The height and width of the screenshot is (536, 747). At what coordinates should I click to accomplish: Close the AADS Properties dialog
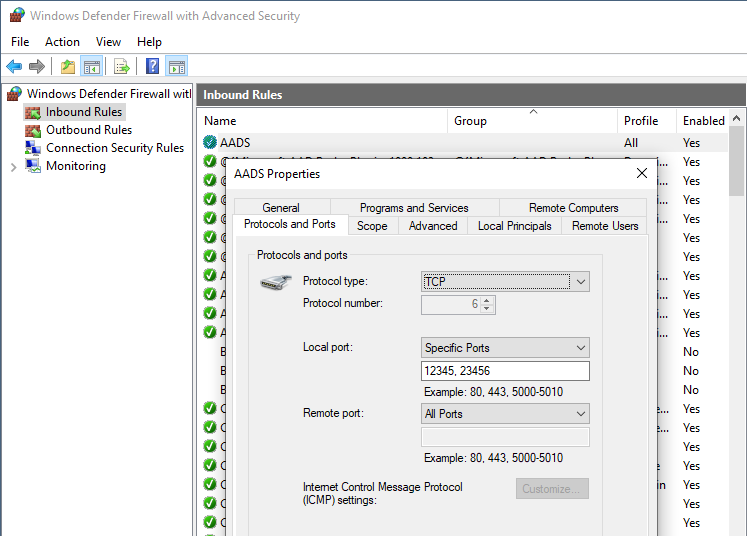point(642,173)
